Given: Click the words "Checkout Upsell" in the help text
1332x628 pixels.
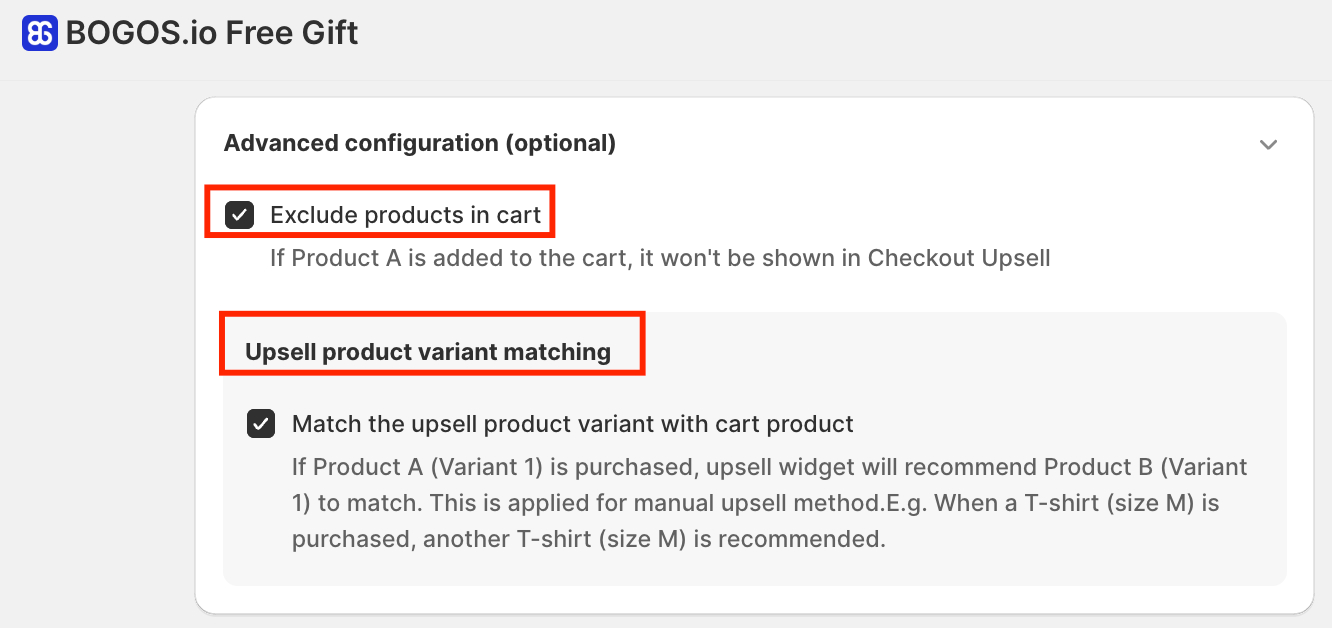Looking at the screenshot, I should (958, 258).
